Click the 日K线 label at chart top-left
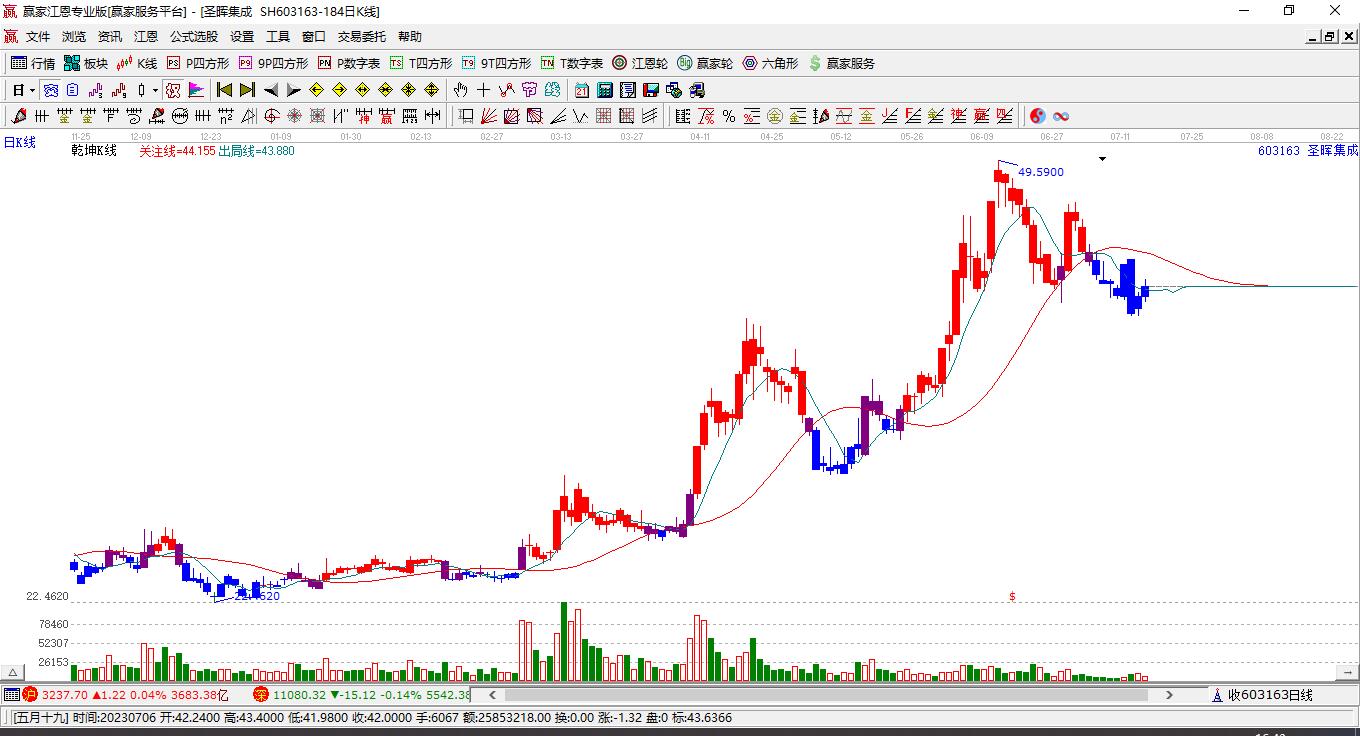 click(x=19, y=142)
